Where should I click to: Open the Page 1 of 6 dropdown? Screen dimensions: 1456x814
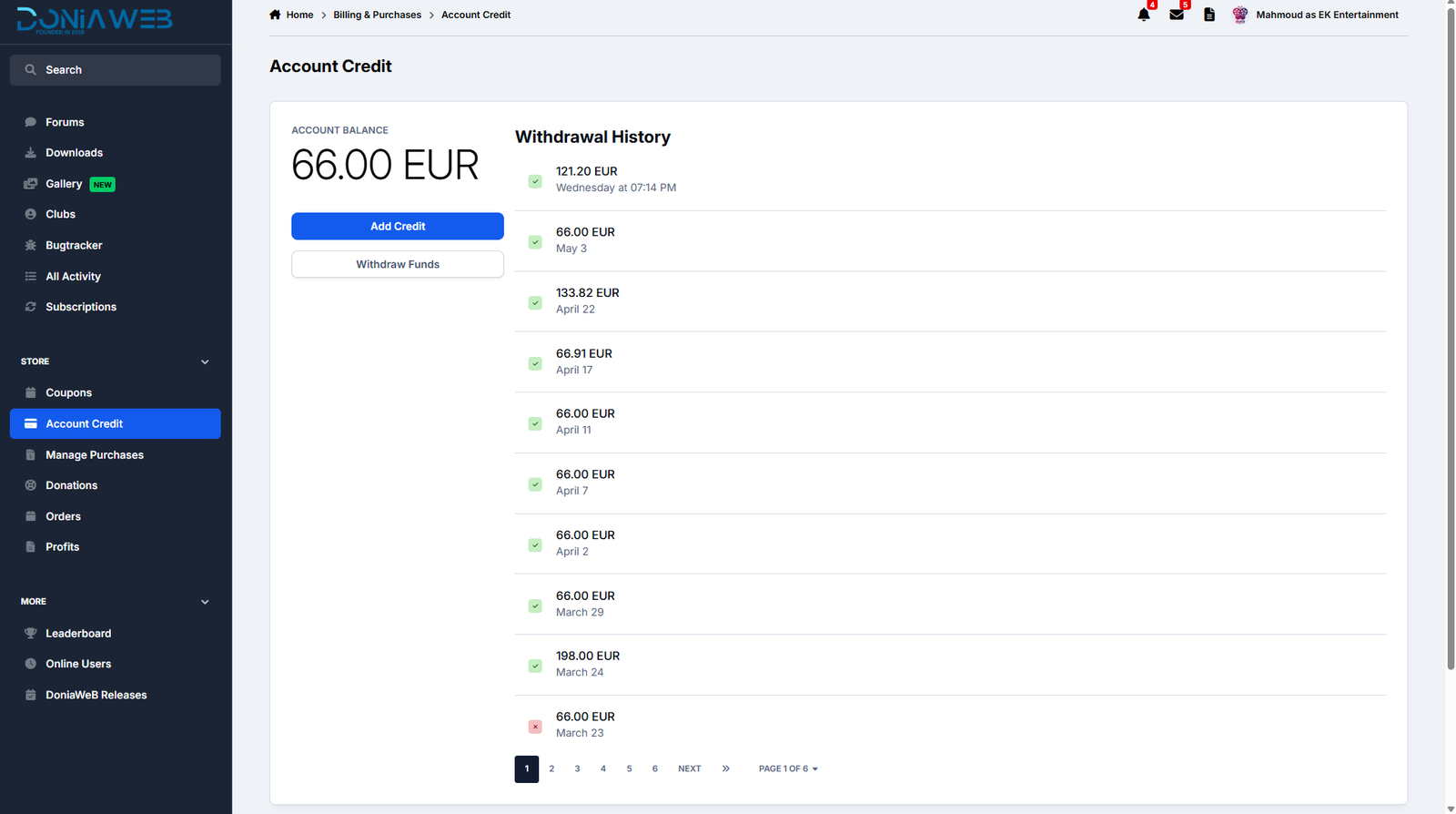click(x=788, y=769)
